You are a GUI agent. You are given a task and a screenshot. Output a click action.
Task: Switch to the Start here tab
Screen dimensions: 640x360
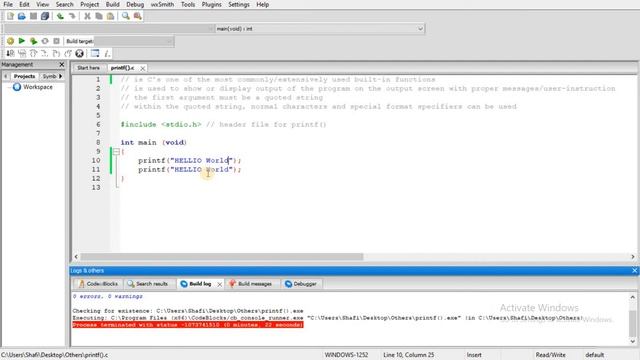tap(88, 68)
